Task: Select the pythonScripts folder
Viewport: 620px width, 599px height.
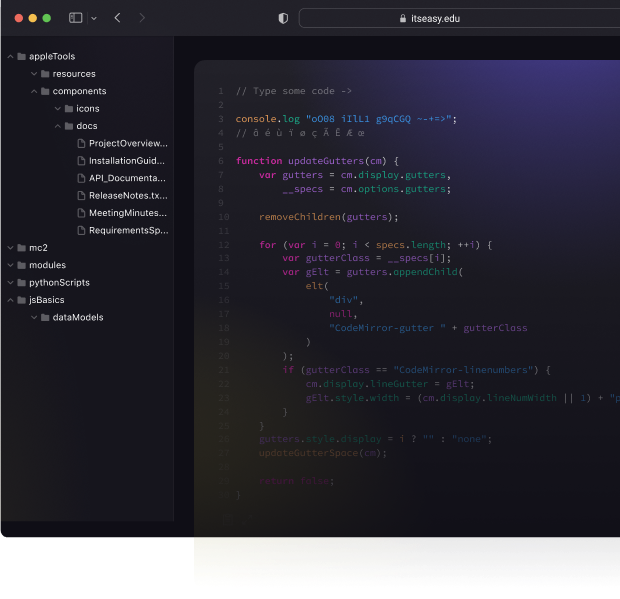Action: pos(60,282)
